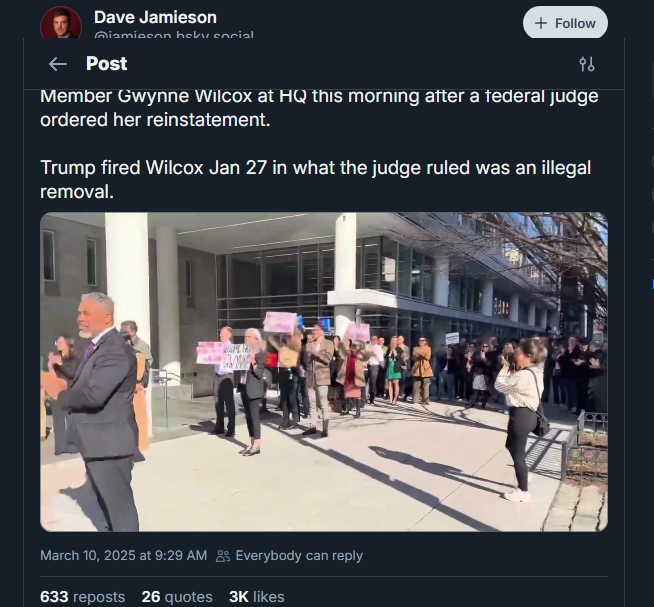Open thread preferences sliders icon

[587, 64]
